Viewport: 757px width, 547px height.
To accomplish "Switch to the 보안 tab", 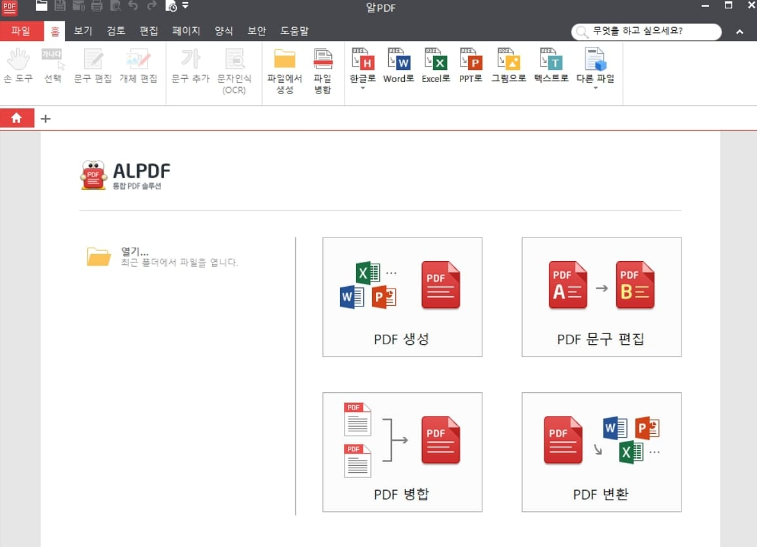I will (x=256, y=31).
